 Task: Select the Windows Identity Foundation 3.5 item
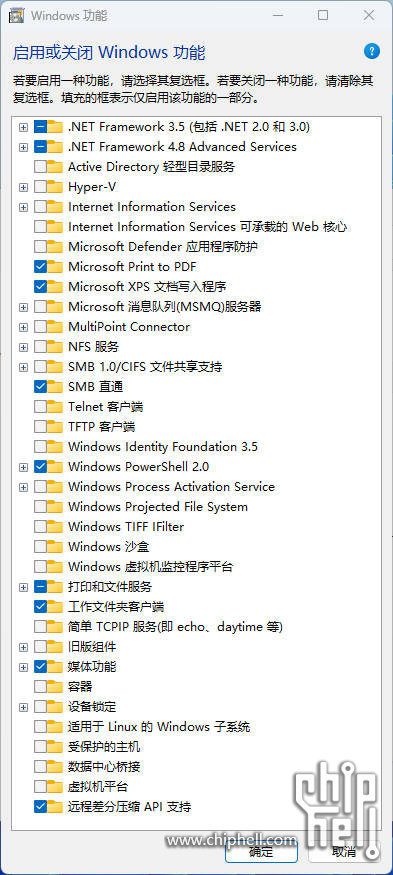pyautogui.click(x=162, y=447)
